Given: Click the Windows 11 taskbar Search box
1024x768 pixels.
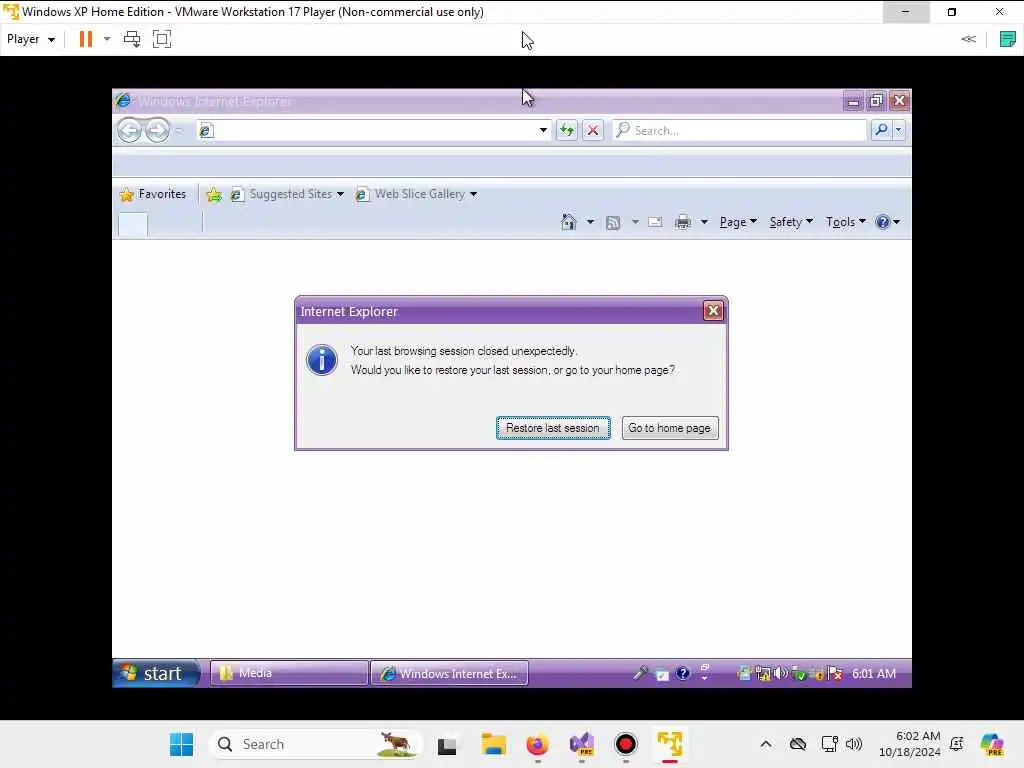Looking at the screenshot, I should [x=316, y=744].
